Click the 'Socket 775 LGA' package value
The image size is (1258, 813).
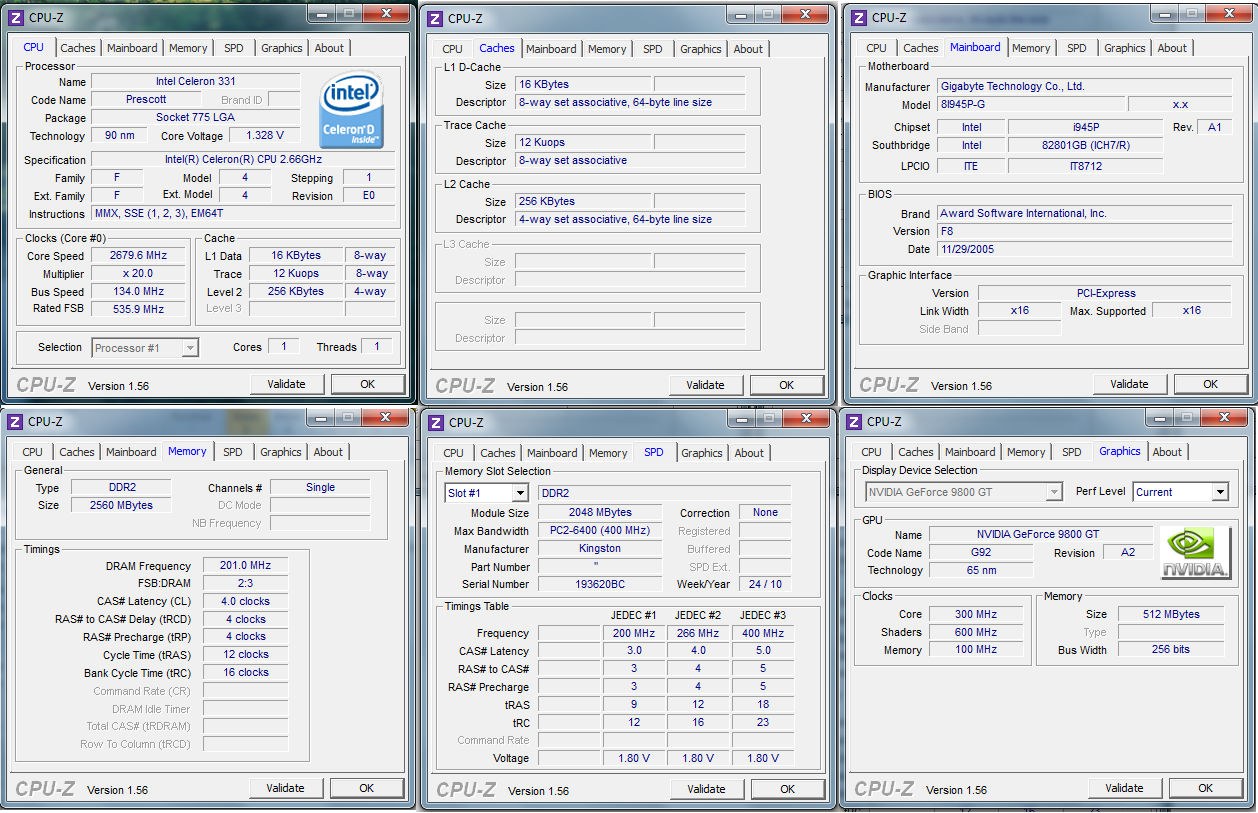click(196, 118)
